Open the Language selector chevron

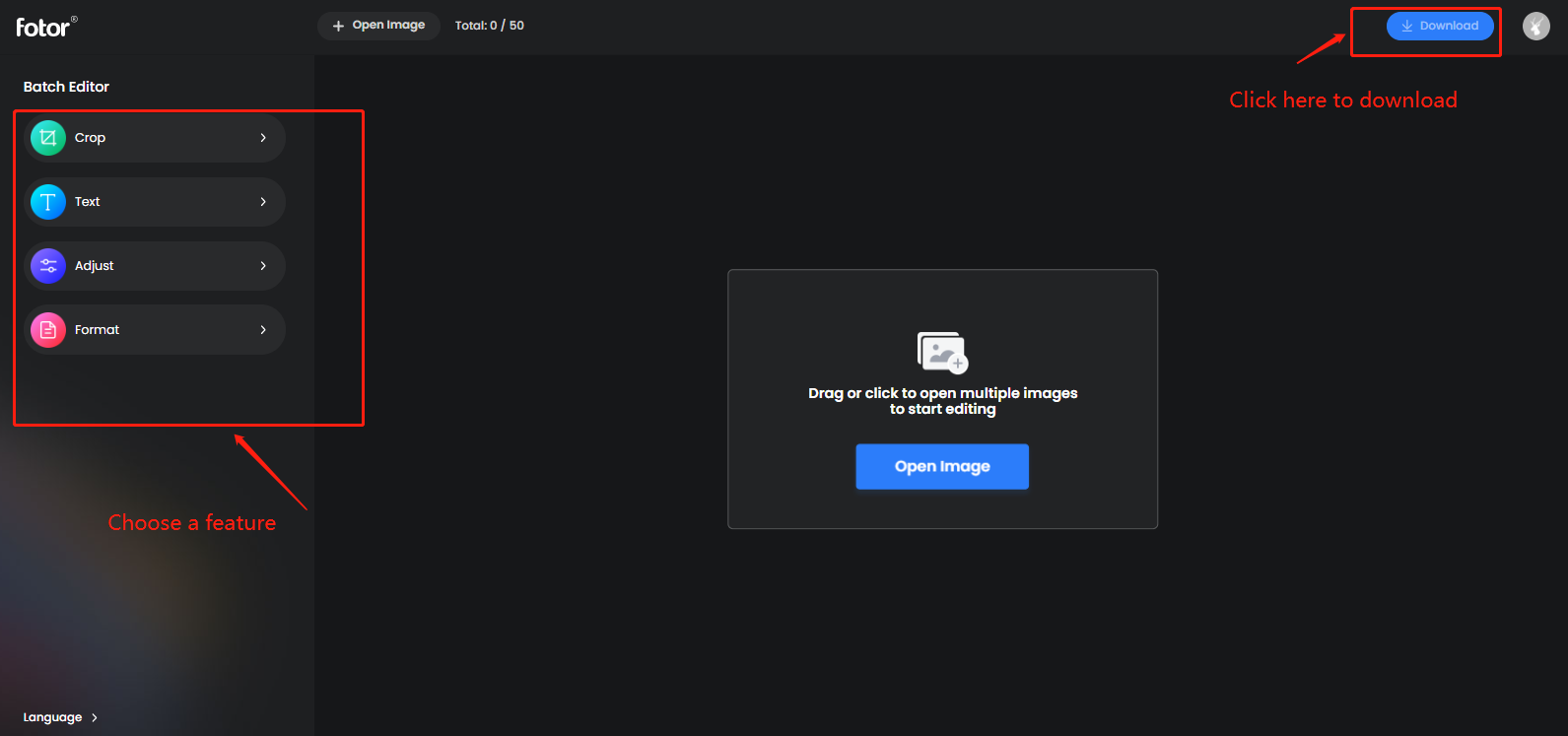coord(95,717)
